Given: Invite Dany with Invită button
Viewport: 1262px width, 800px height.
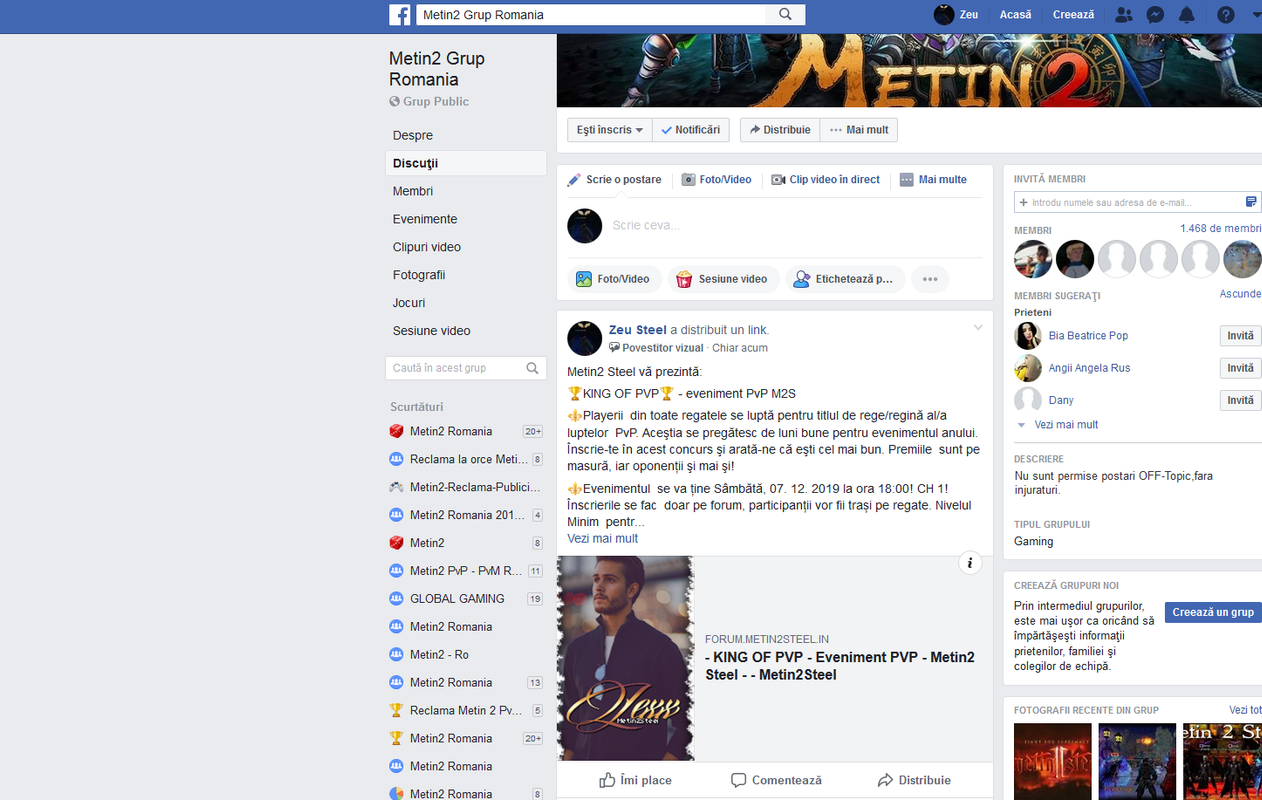Looking at the screenshot, I should [1240, 400].
